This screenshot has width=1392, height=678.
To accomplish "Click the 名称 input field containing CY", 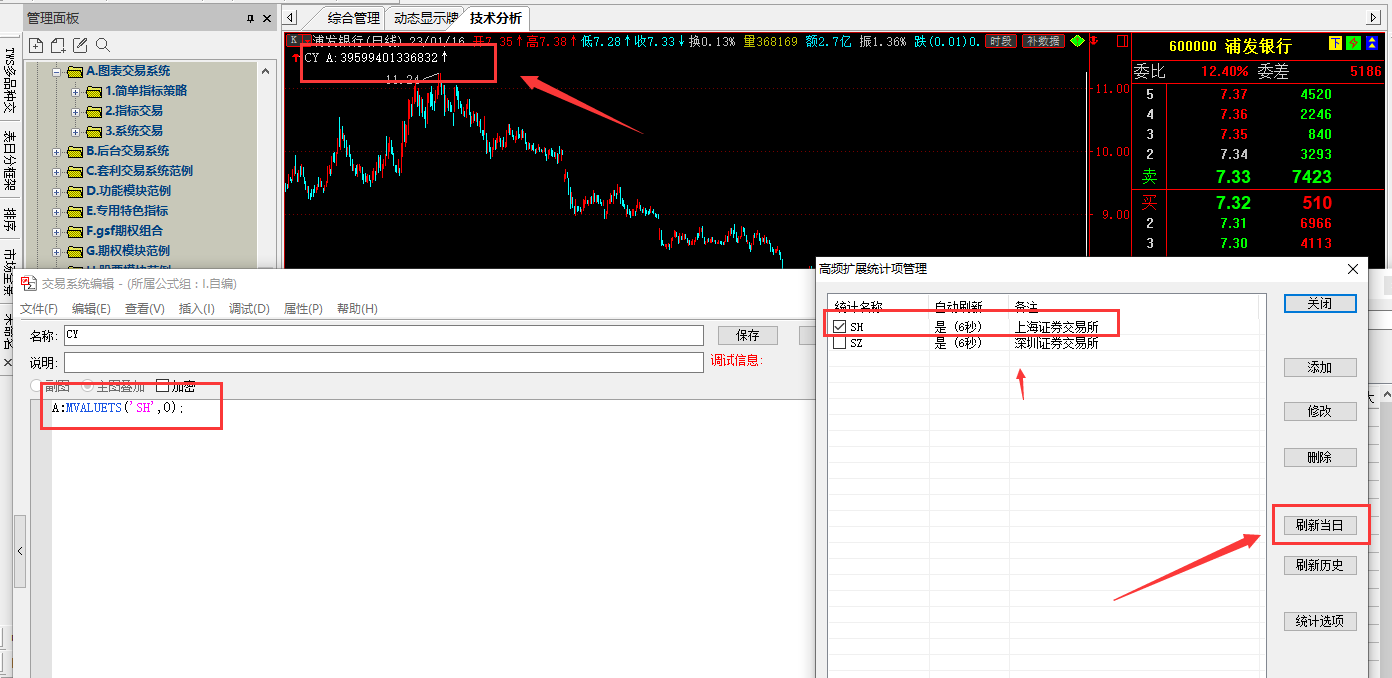I will tap(383, 335).
